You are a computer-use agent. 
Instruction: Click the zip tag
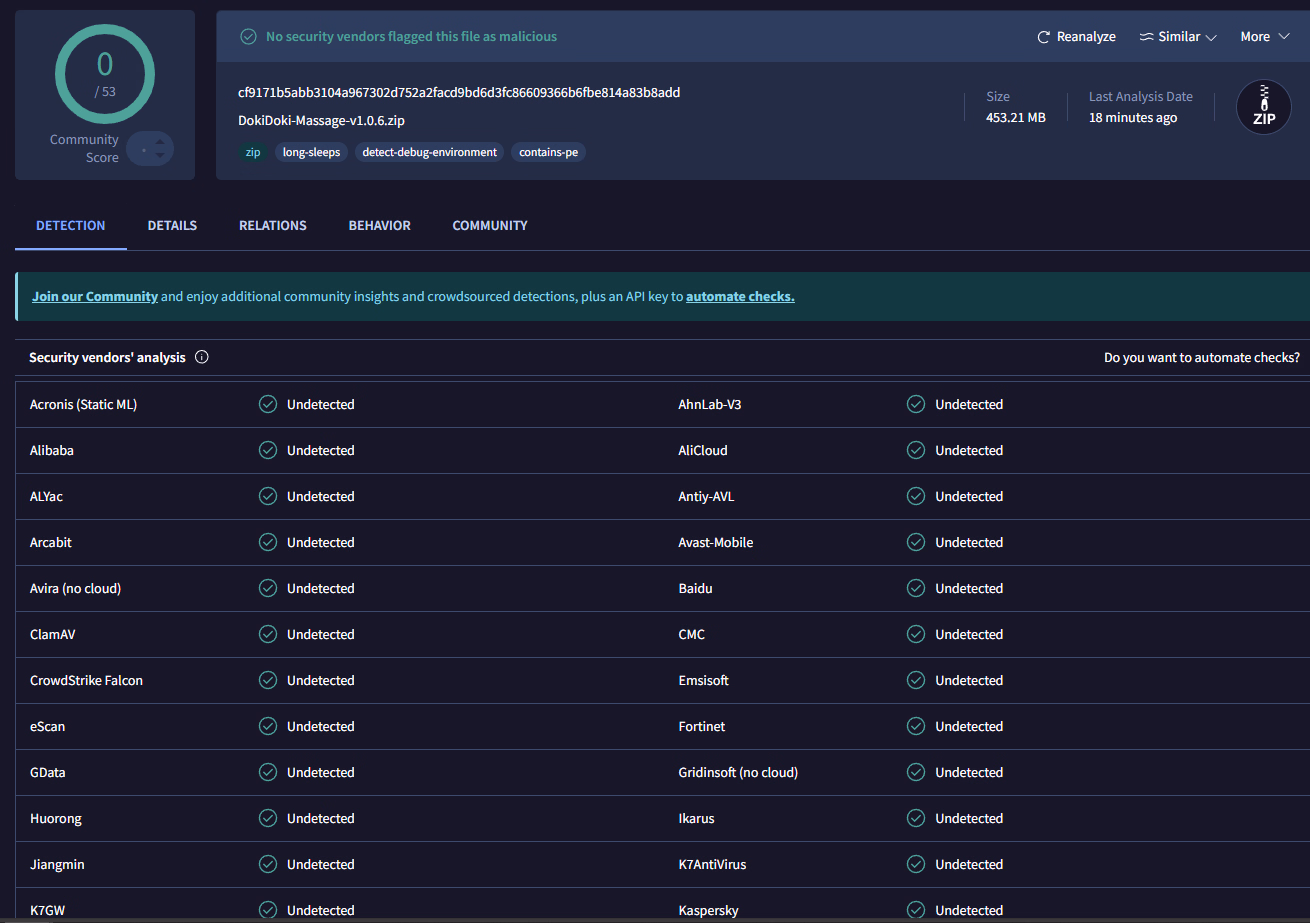252,153
